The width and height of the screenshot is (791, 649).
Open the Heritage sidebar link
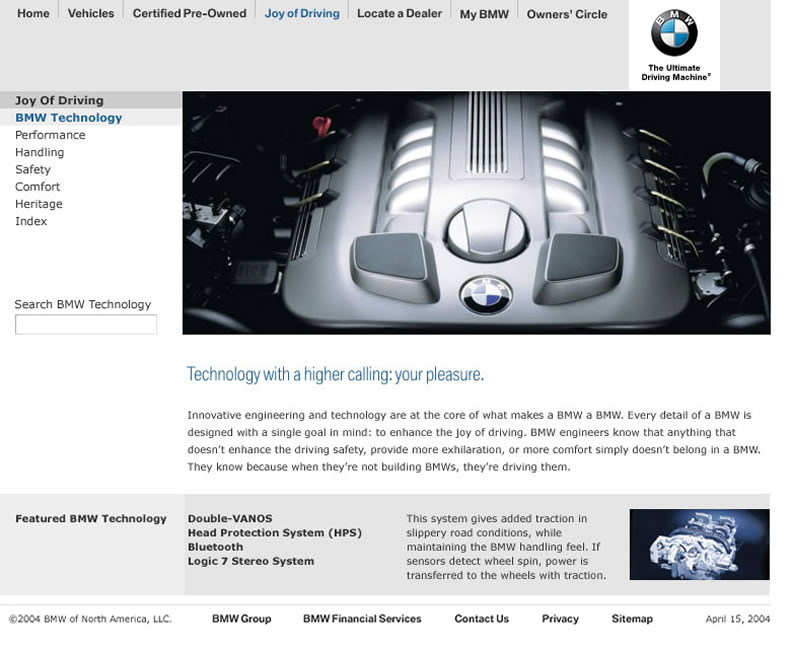coord(39,204)
